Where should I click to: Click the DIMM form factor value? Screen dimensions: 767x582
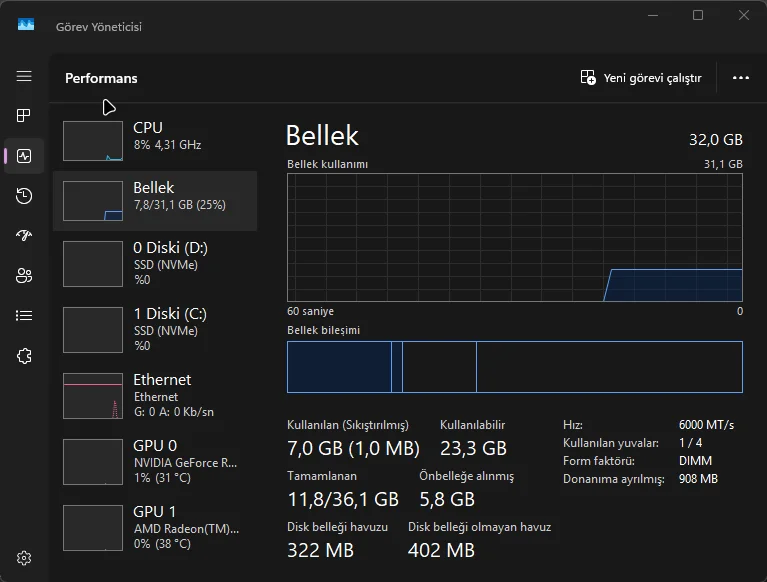tap(695, 461)
